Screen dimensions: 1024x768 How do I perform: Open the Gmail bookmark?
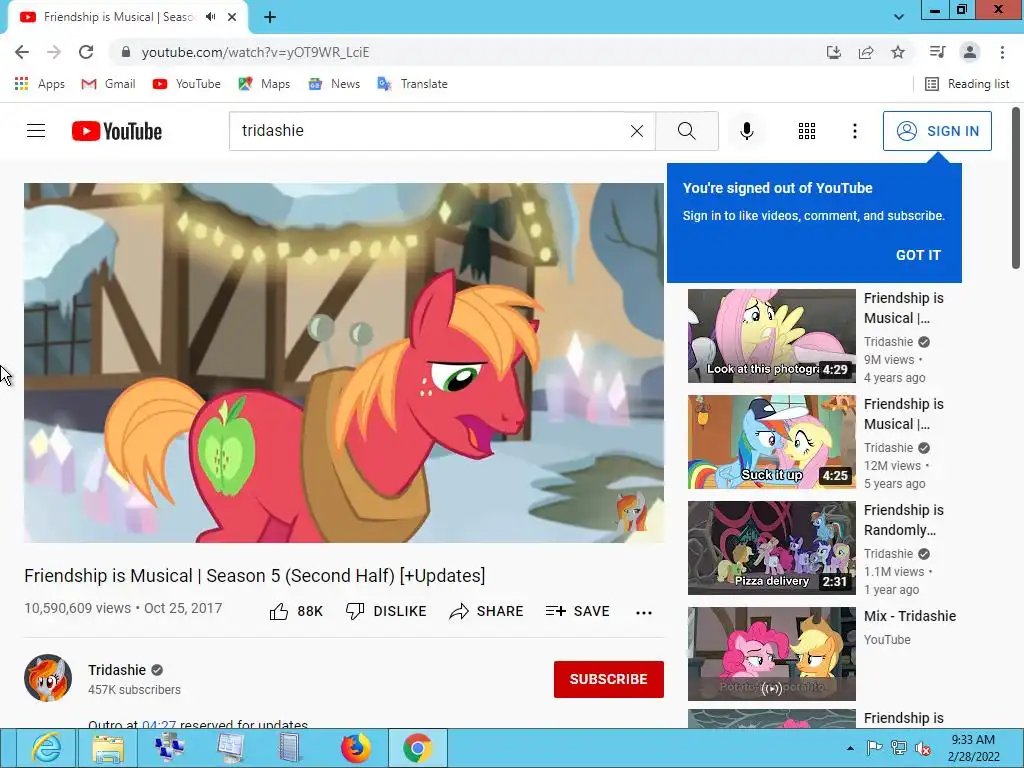(108, 84)
